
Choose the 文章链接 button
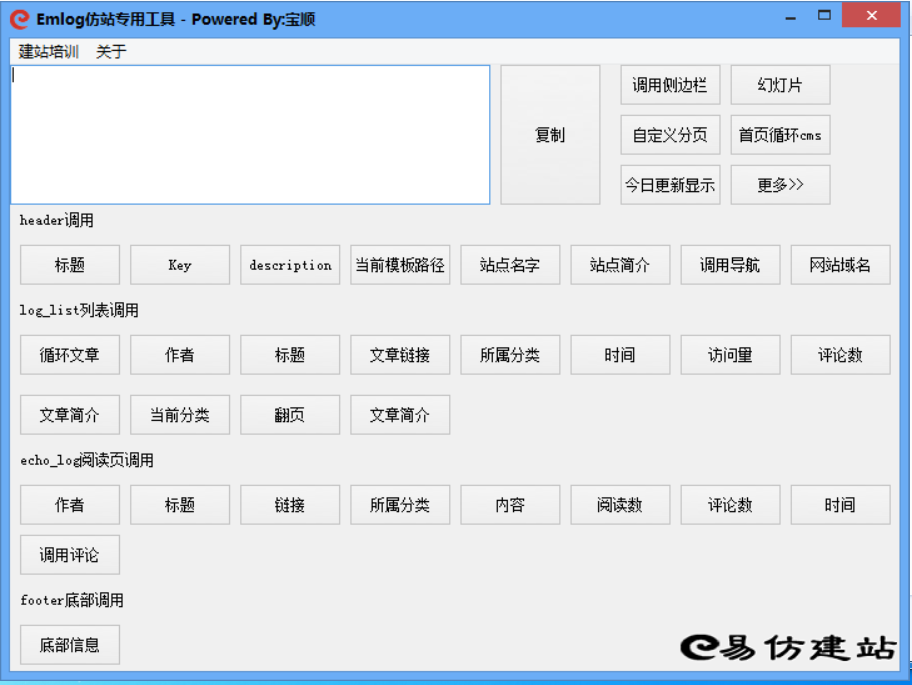click(400, 355)
